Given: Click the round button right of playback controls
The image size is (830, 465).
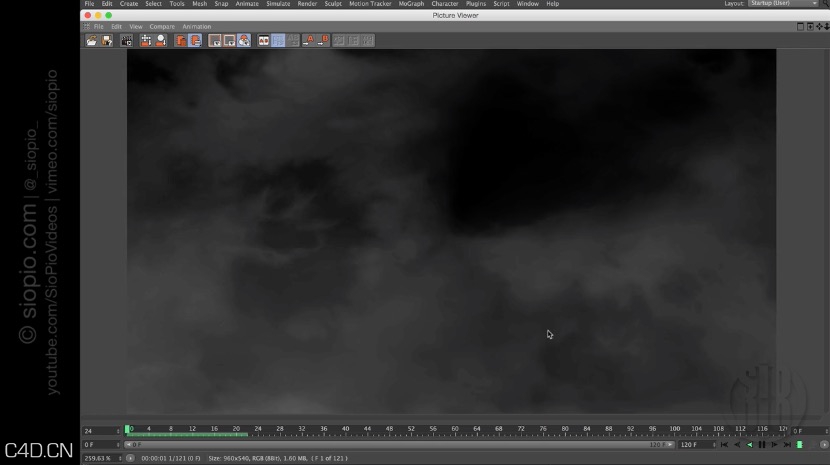Looking at the screenshot, I should coord(824,445).
